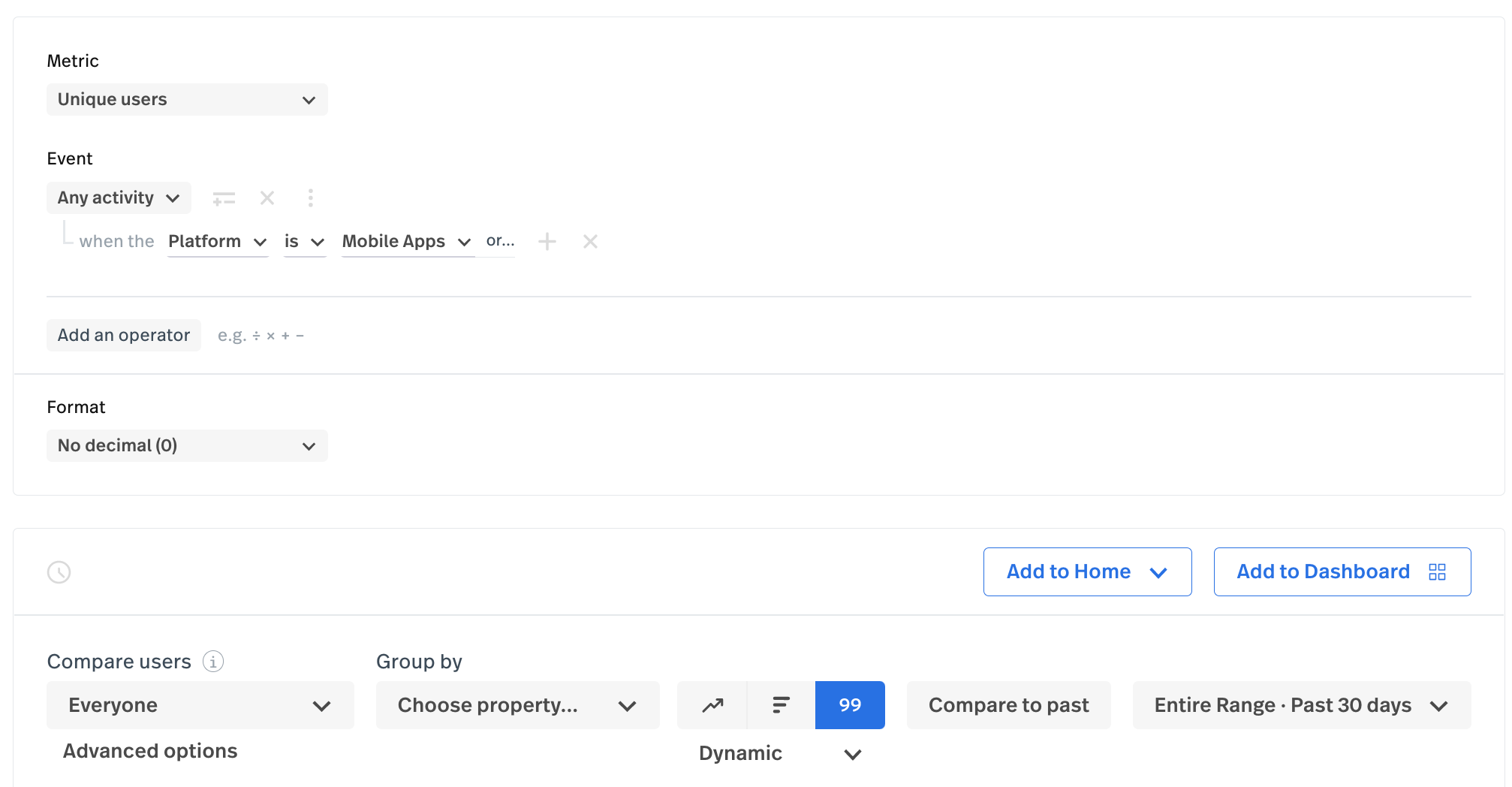This screenshot has height=787, width=1512.
Task: Change the Mobile Apps filter value
Action: [x=406, y=242]
